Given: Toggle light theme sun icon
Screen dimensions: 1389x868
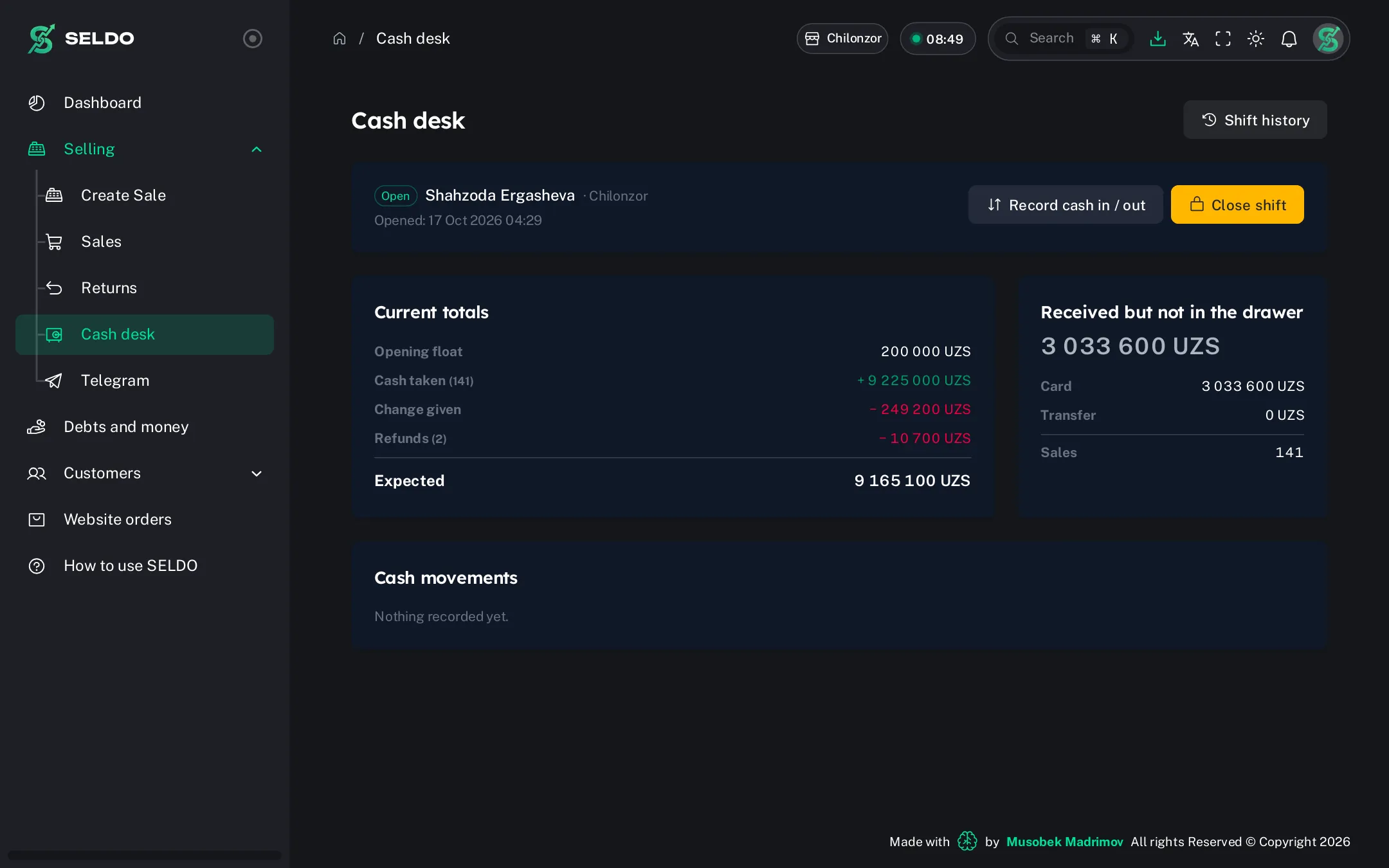Looking at the screenshot, I should click(1256, 39).
